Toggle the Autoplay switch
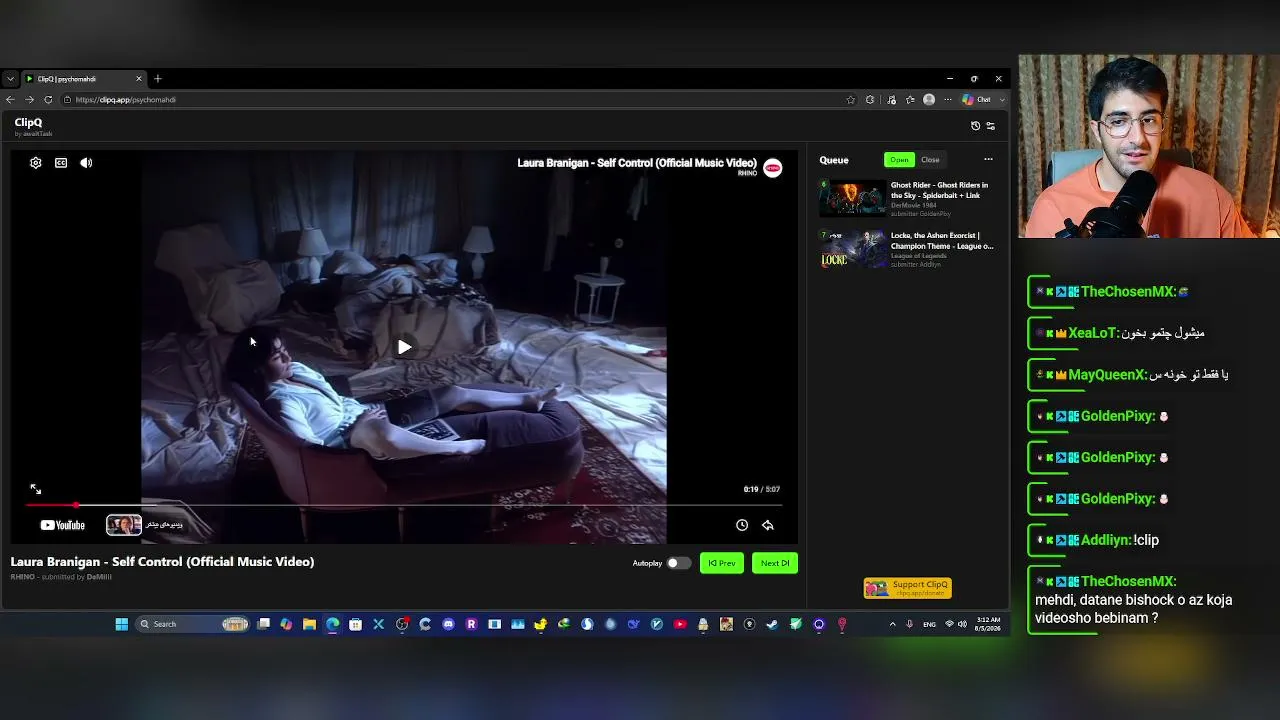1280x720 pixels. pyautogui.click(x=678, y=563)
